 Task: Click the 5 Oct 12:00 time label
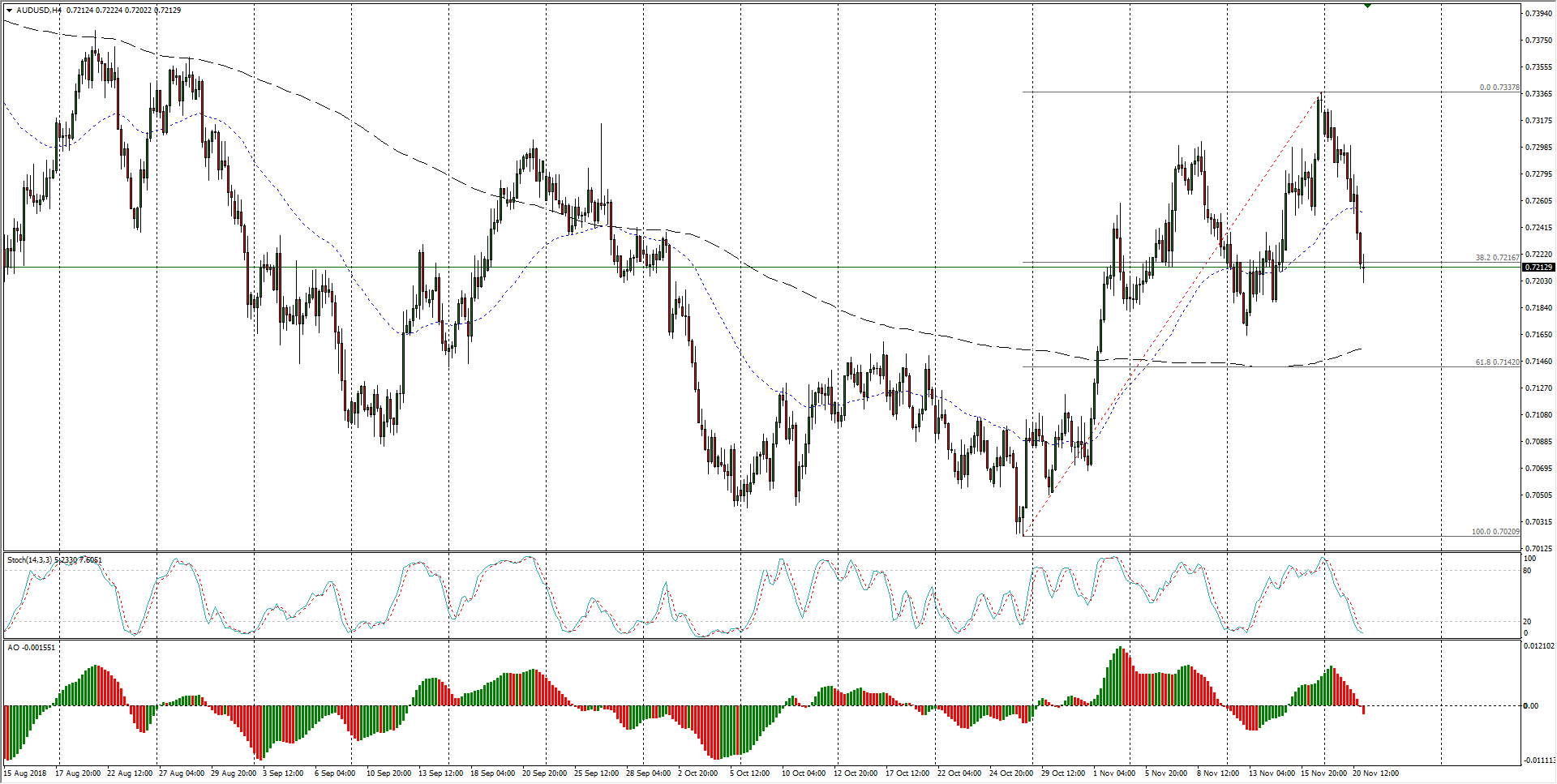749,773
